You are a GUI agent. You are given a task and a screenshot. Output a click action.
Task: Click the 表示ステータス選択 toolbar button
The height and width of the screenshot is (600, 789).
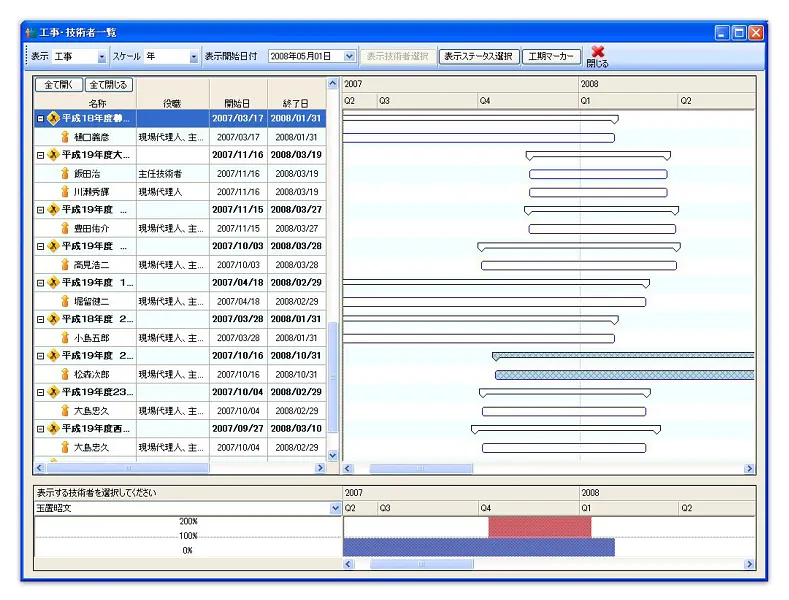pos(479,56)
